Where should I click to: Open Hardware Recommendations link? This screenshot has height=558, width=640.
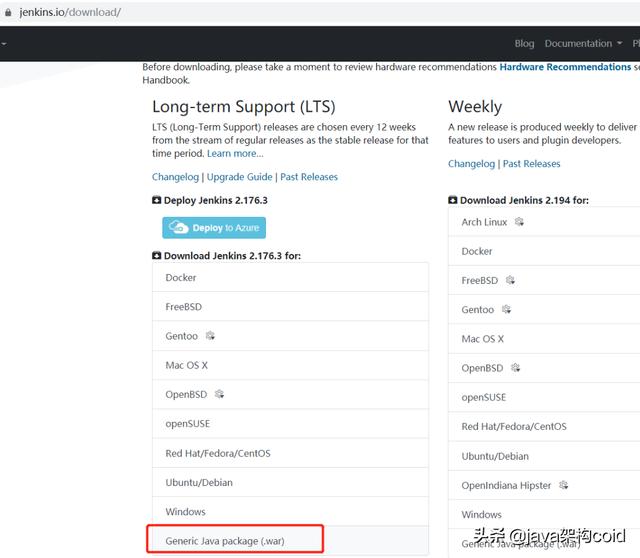pyautogui.click(x=565, y=67)
